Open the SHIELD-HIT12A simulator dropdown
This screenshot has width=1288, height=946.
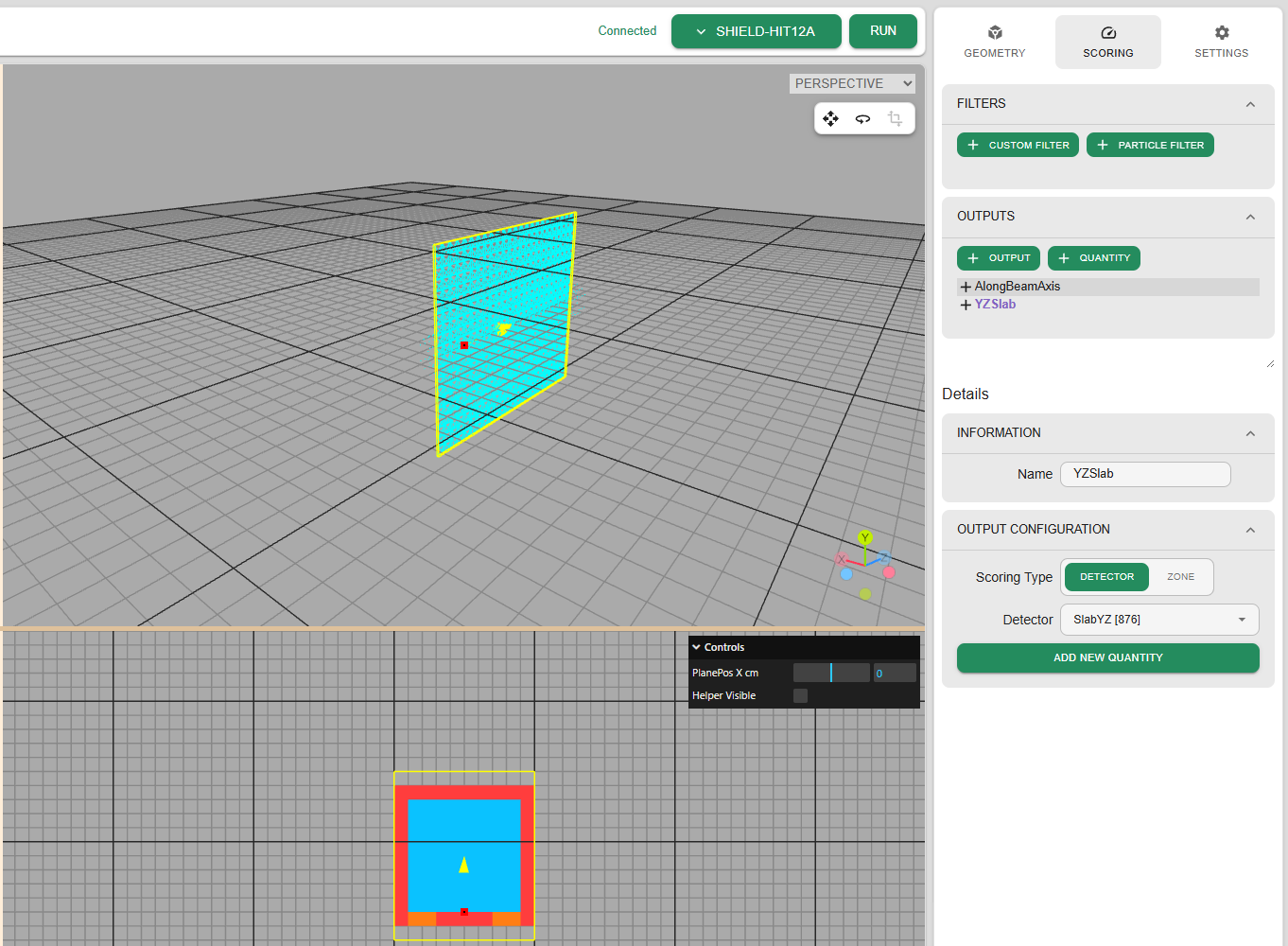[757, 31]
